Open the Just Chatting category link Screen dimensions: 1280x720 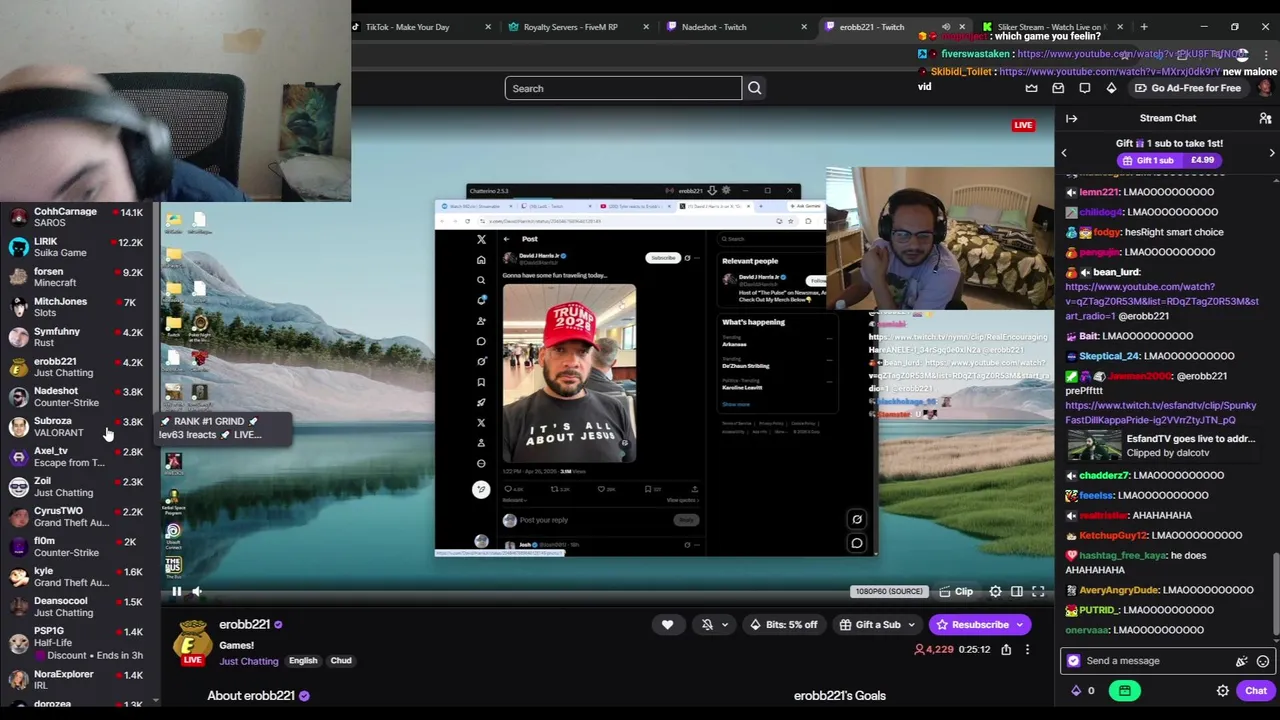tap(249, 661)
